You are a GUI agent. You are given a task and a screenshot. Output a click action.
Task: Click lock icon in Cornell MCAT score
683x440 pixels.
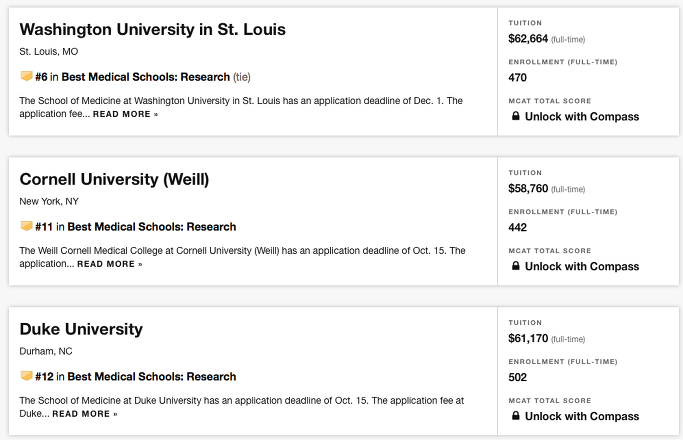pyautogui.click(x=515, y=266)
